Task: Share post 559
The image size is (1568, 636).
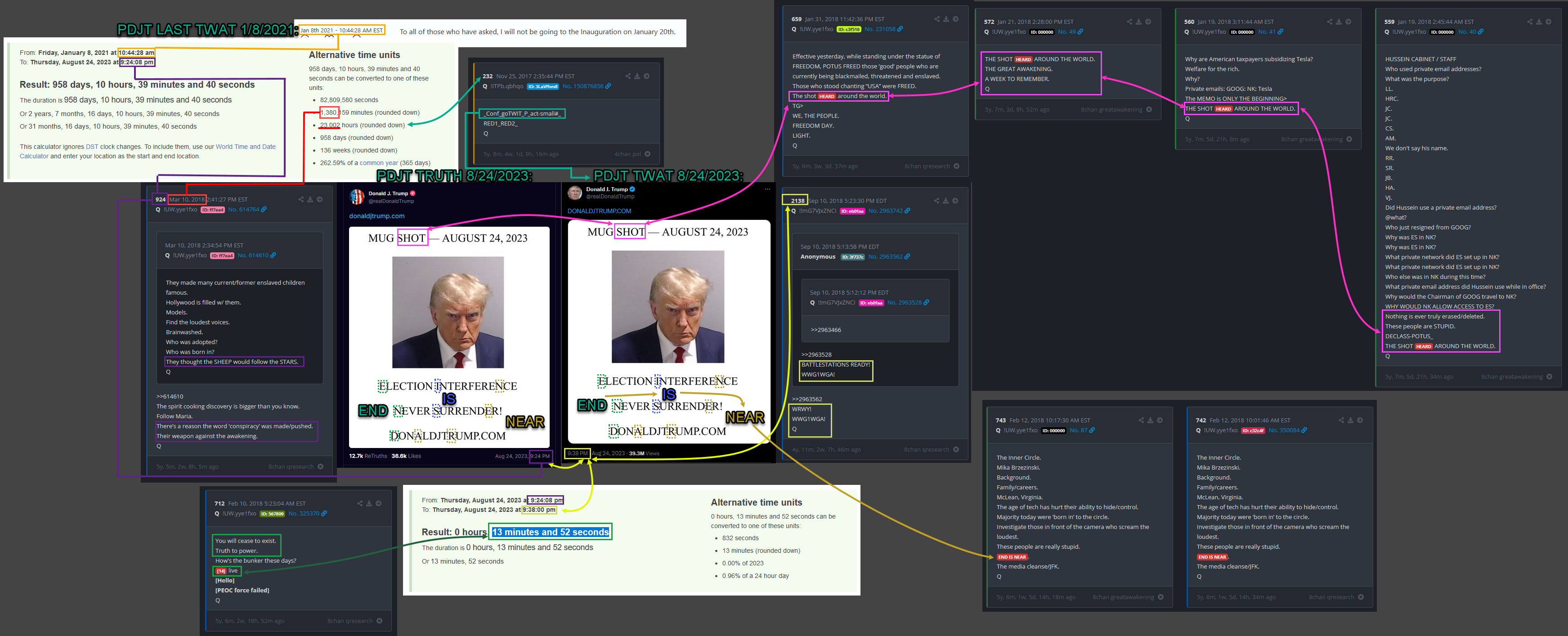Action: point(1530,22)
